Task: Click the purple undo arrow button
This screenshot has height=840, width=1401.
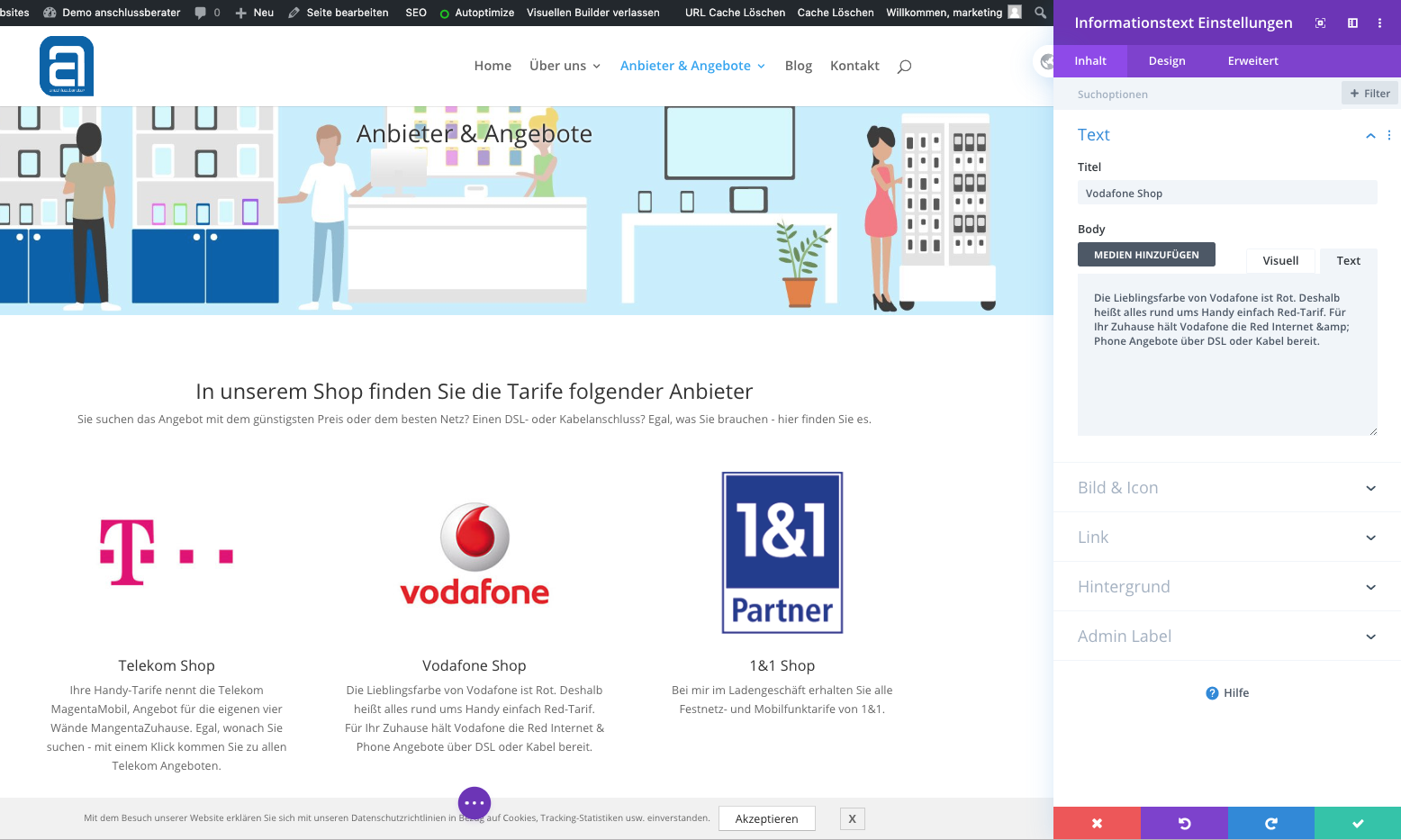Action: point(1184,823)
